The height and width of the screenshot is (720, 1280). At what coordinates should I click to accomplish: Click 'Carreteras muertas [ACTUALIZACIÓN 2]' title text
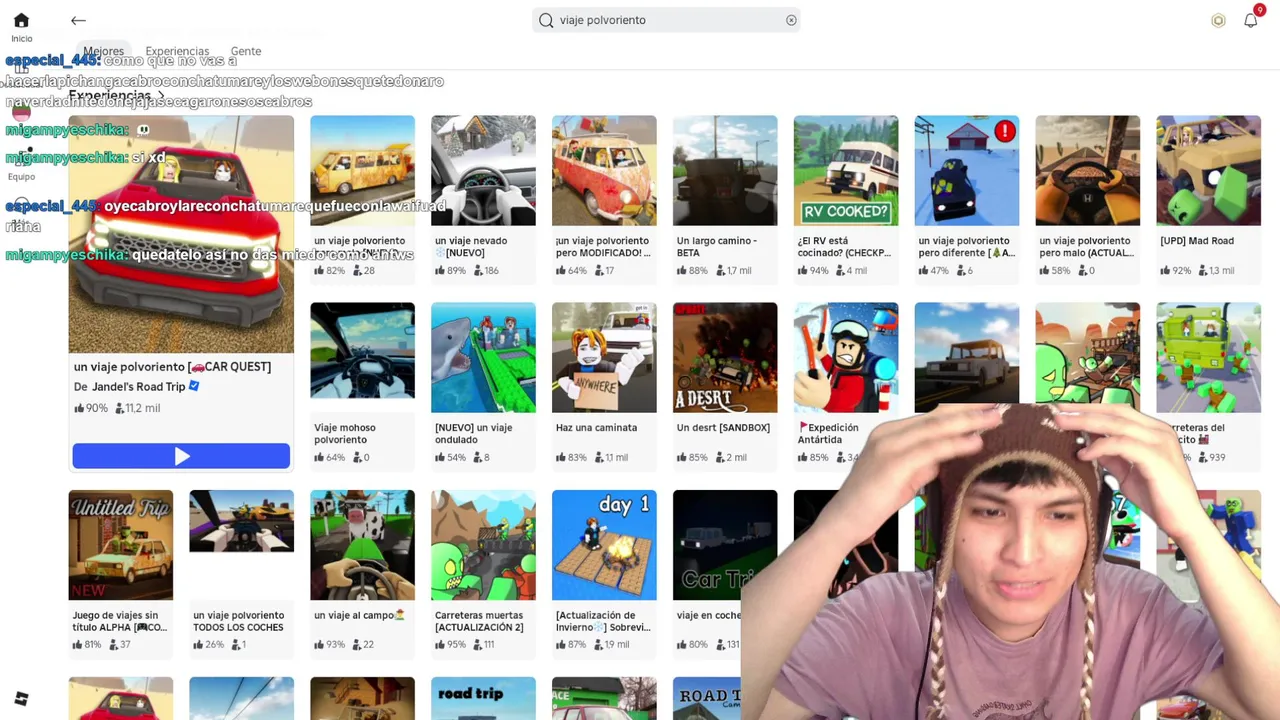pyautogui.click(x=479, y=622)
